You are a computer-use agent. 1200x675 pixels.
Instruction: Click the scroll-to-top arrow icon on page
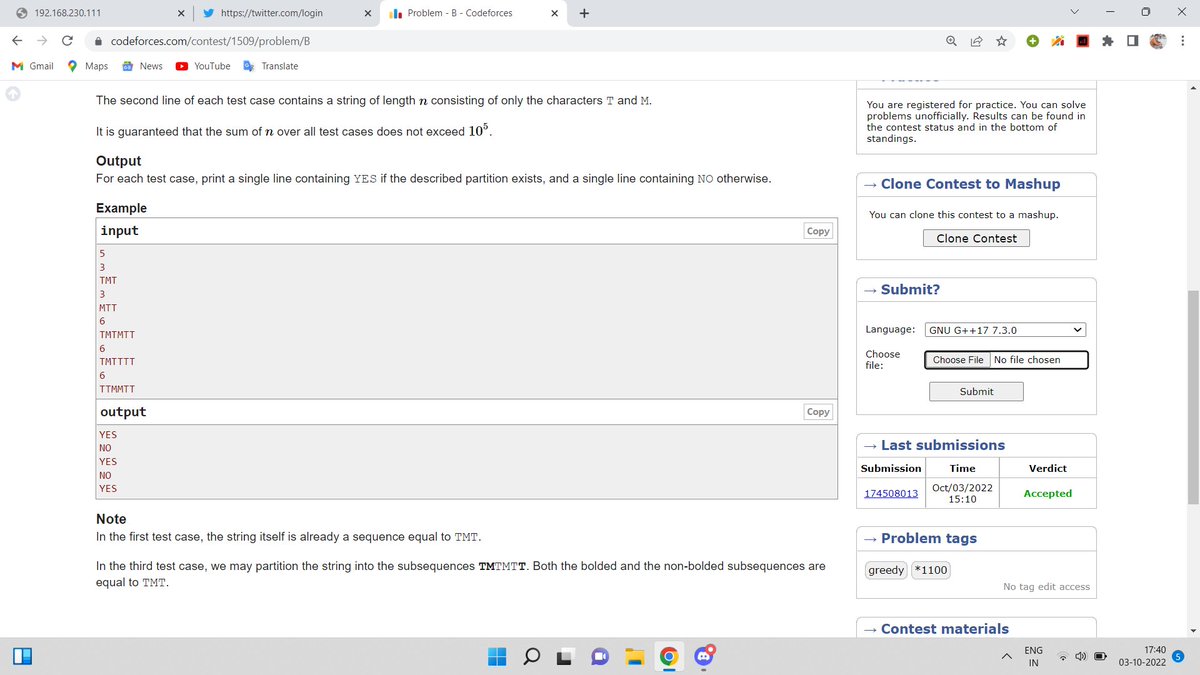pyautogui.click(x=14, y=94)
